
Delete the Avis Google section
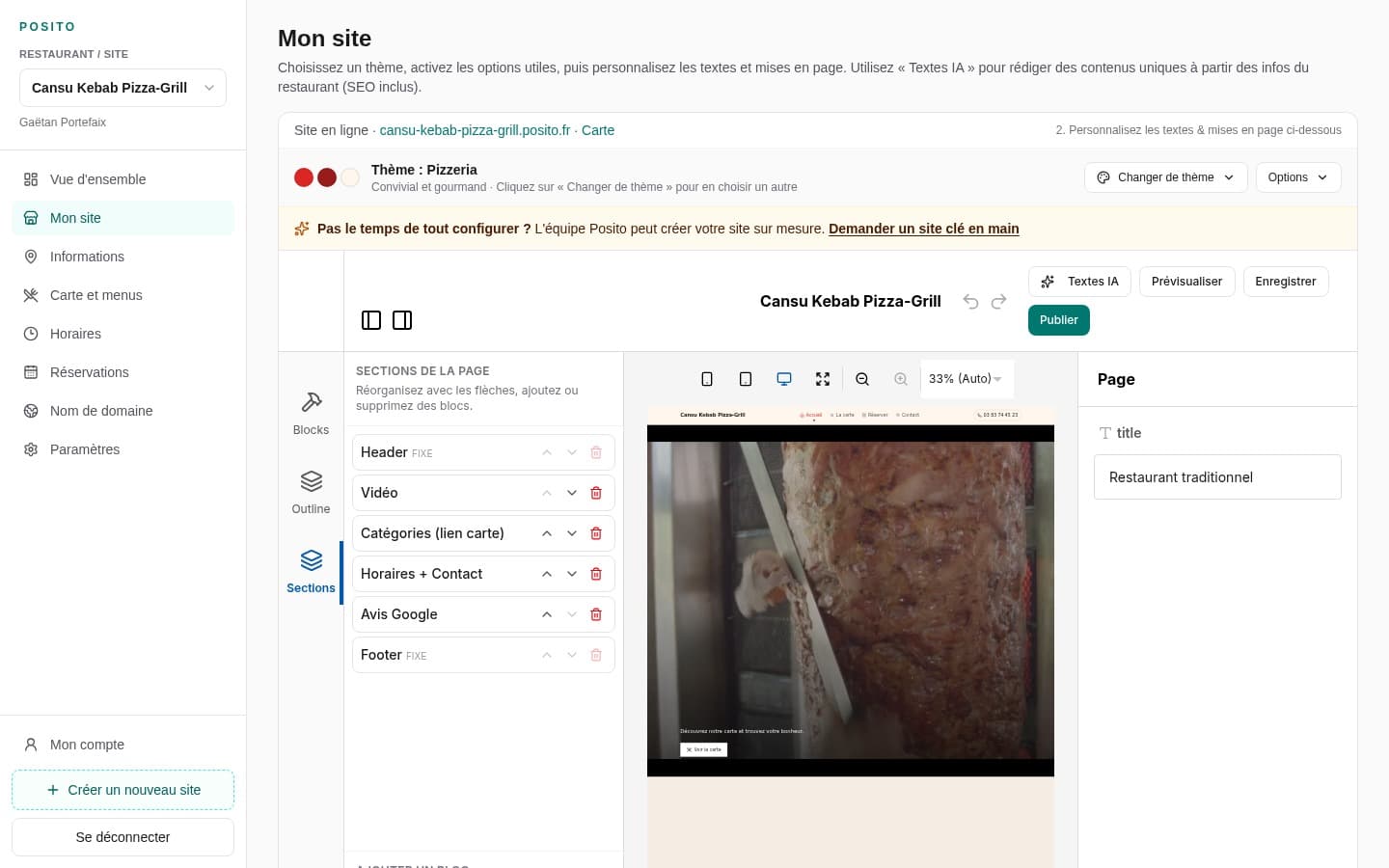596,614
